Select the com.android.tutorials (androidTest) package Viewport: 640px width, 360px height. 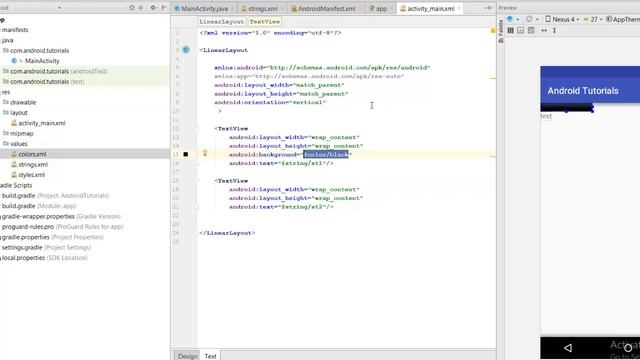(x=55, y=71)
